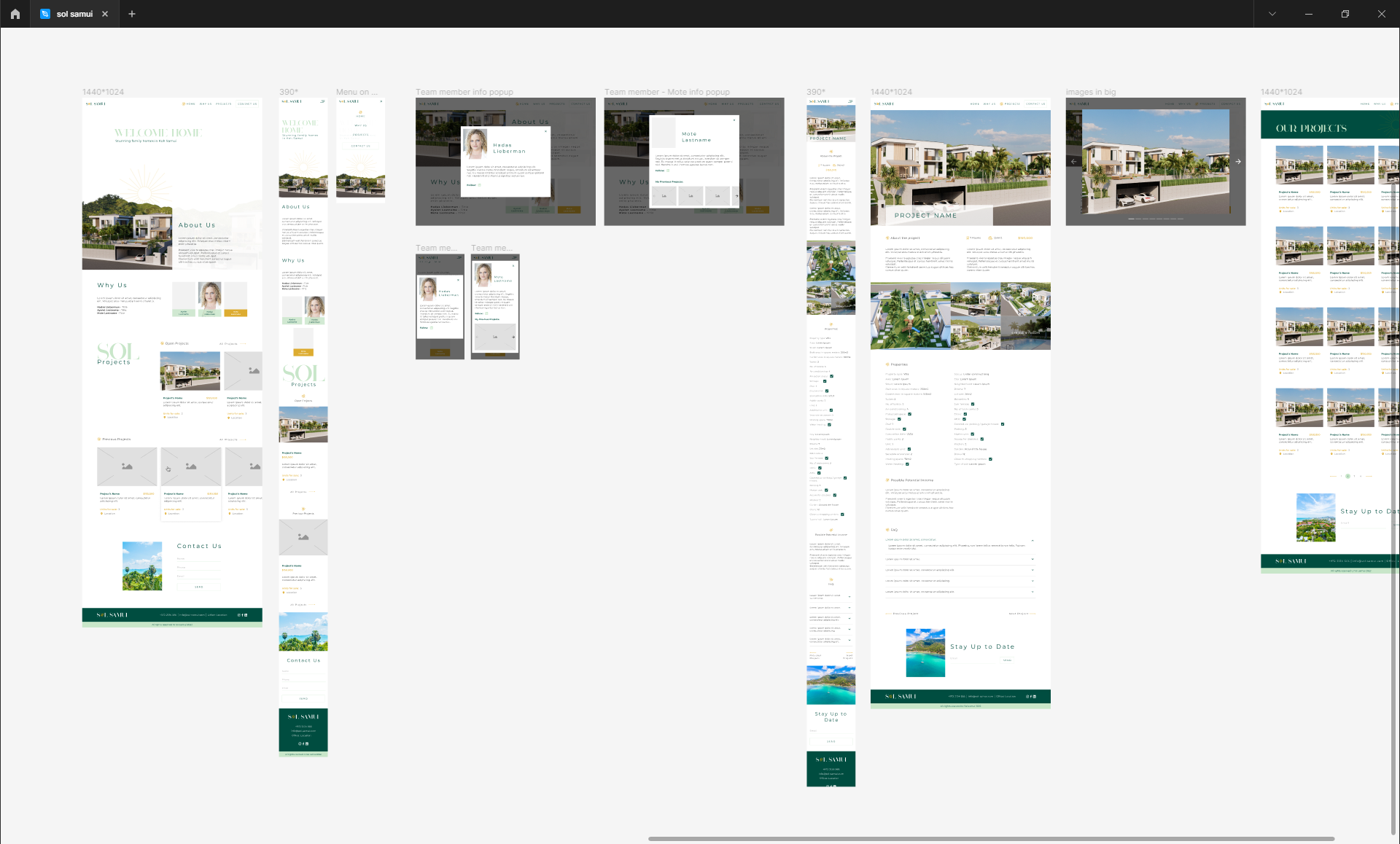Uncheck the Close to shopping centers checkbox
This screenshot has height=844, width=1400.
[990, 459]
